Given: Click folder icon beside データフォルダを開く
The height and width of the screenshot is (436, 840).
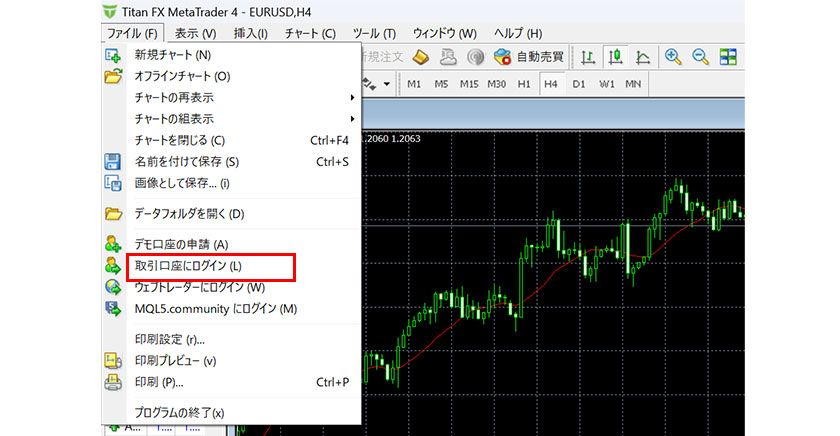Looking at the screenshot, I should point(113,214).
